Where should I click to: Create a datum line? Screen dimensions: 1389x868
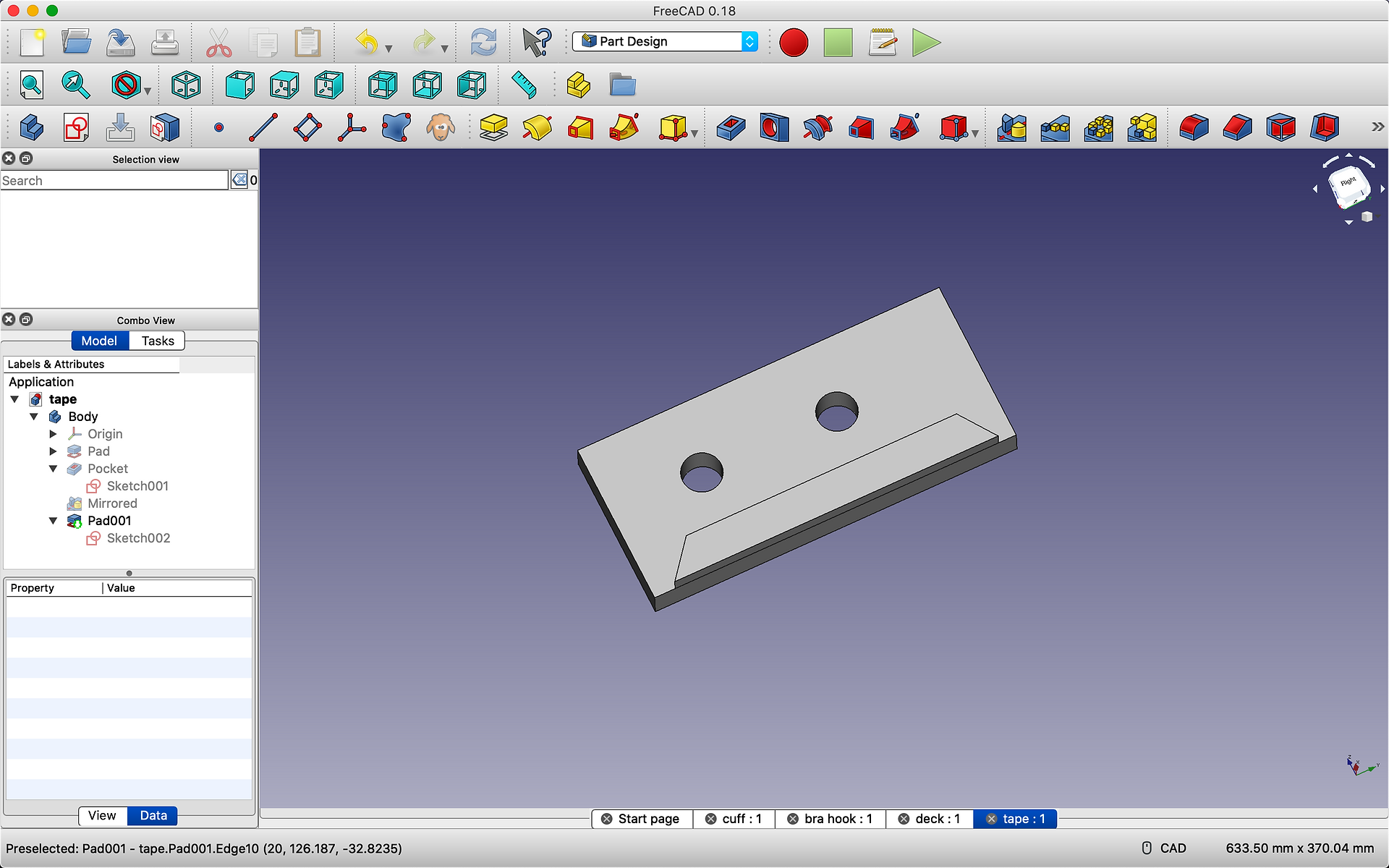click(263, 128)
